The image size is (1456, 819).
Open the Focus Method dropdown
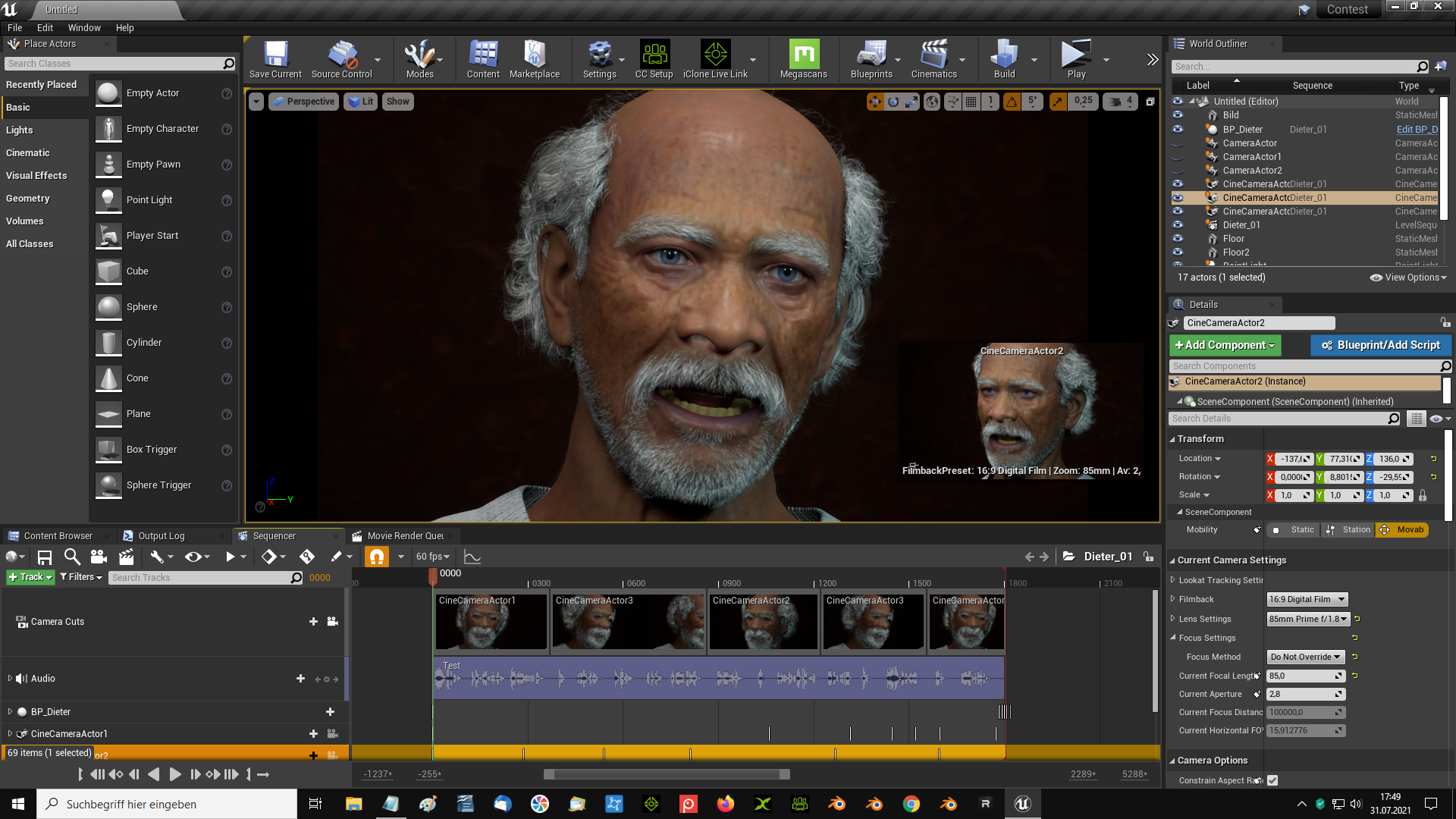pyautogui.click(x=1305, y=657)
